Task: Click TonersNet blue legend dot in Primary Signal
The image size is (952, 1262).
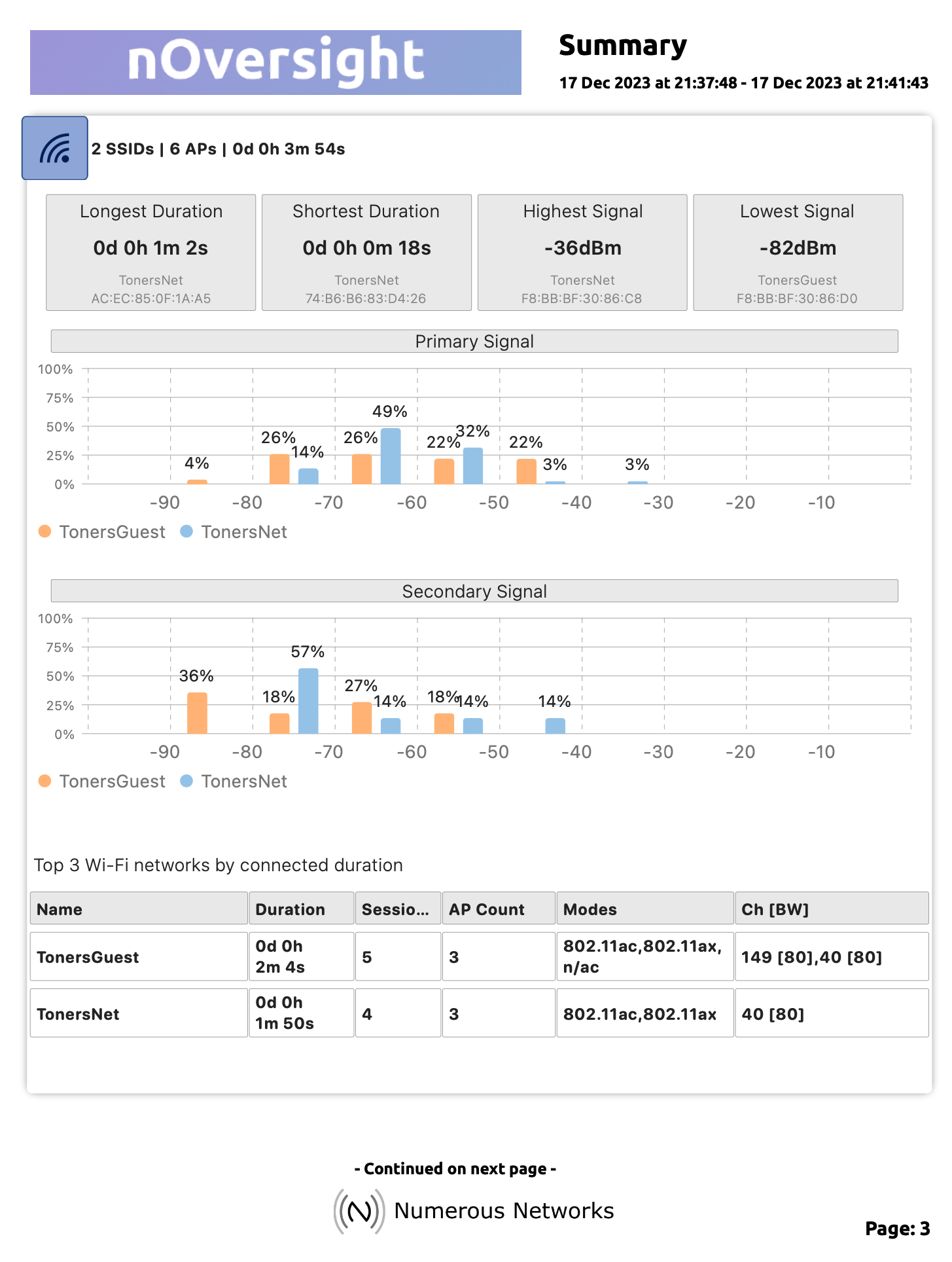Action: coord(186,532)
